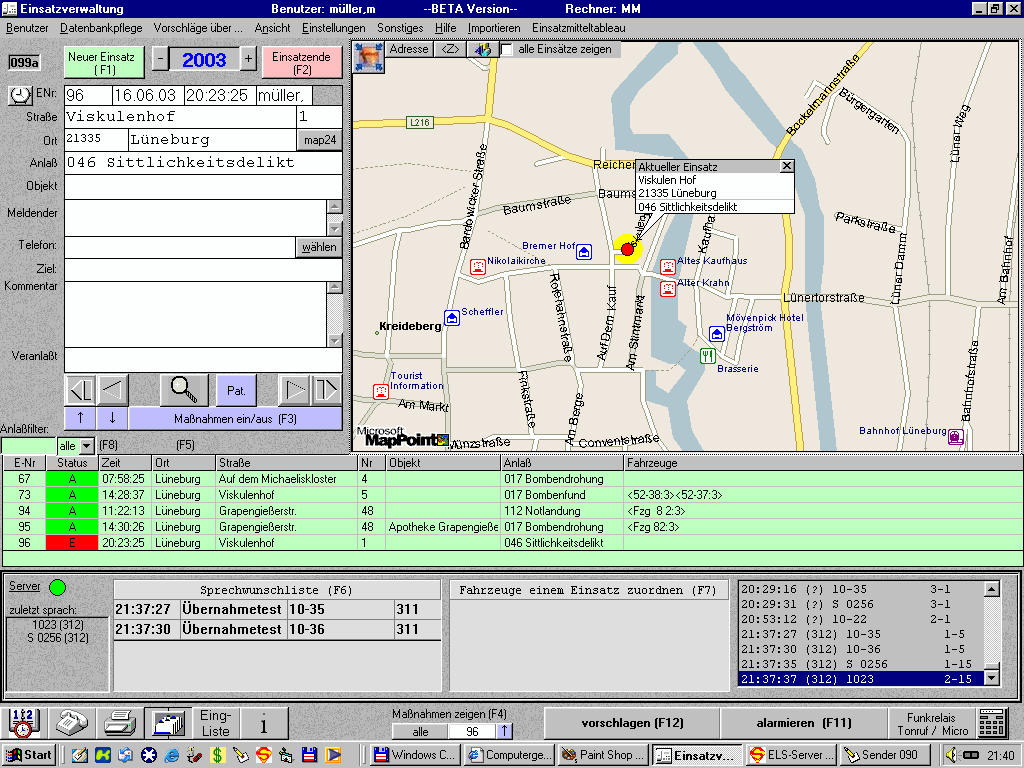The image size is (1024, 768).
Task: Click the printer icon in bottom toolbar
Action: (120, 722)
